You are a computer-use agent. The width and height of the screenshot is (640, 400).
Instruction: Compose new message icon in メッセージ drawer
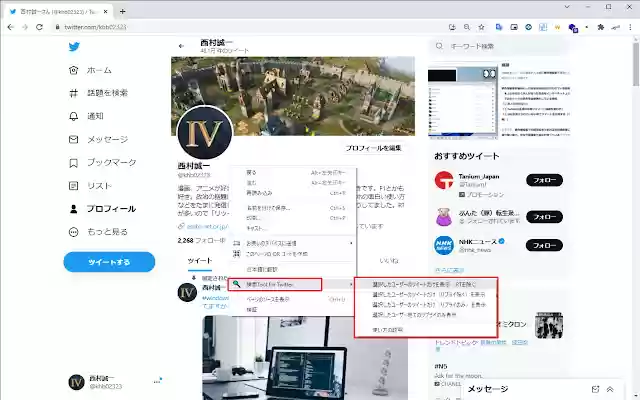[595, 389]
